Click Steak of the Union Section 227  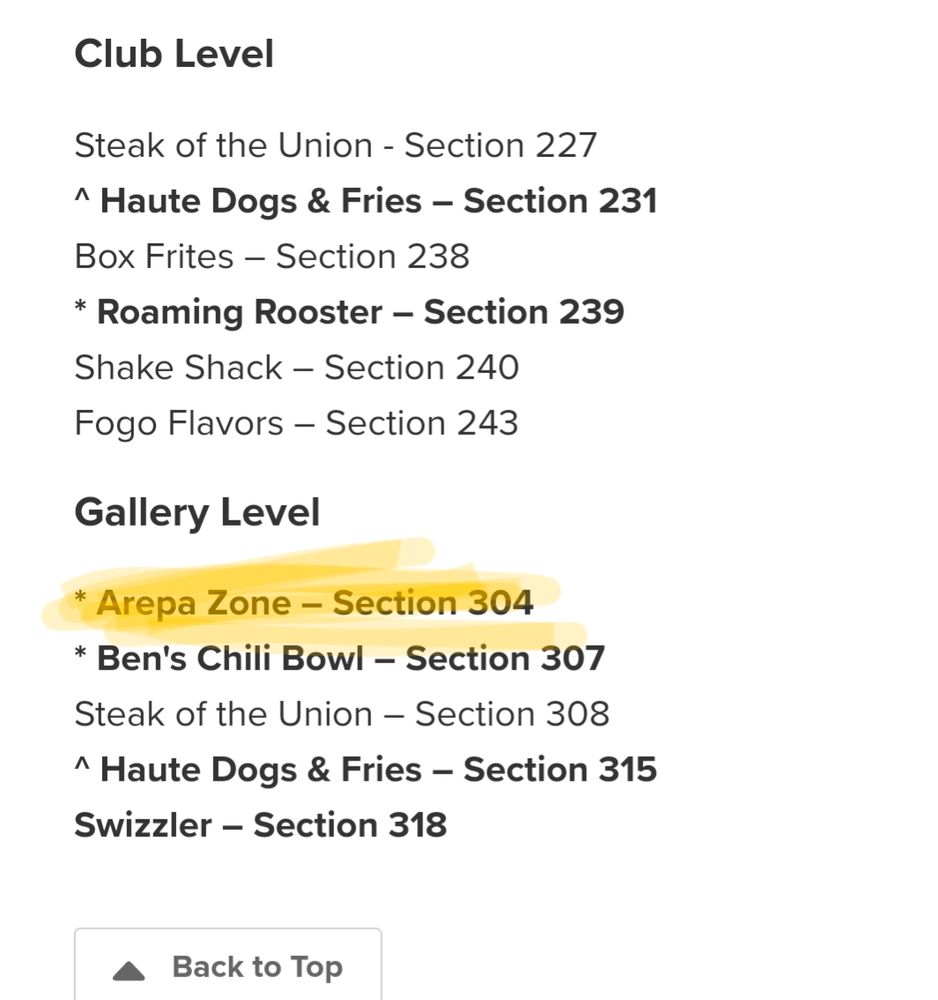click(x=335, y=145)
